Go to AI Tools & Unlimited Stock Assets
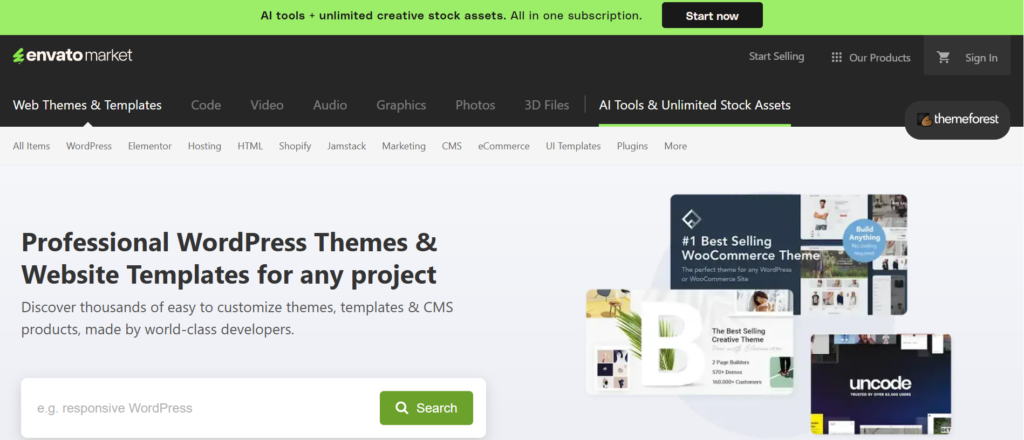 [x=694, y=105]
